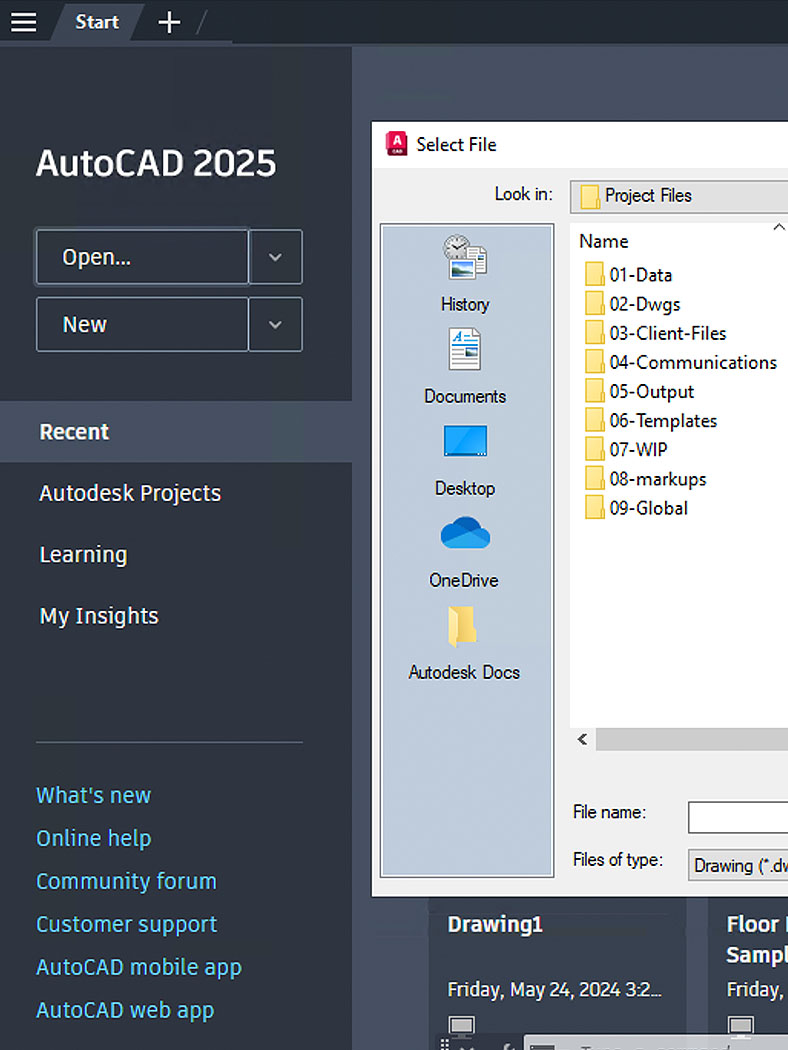Viewport: 788px width, 1050px height.
Task: Select Recent in the start sidebar
Action: 176,432
